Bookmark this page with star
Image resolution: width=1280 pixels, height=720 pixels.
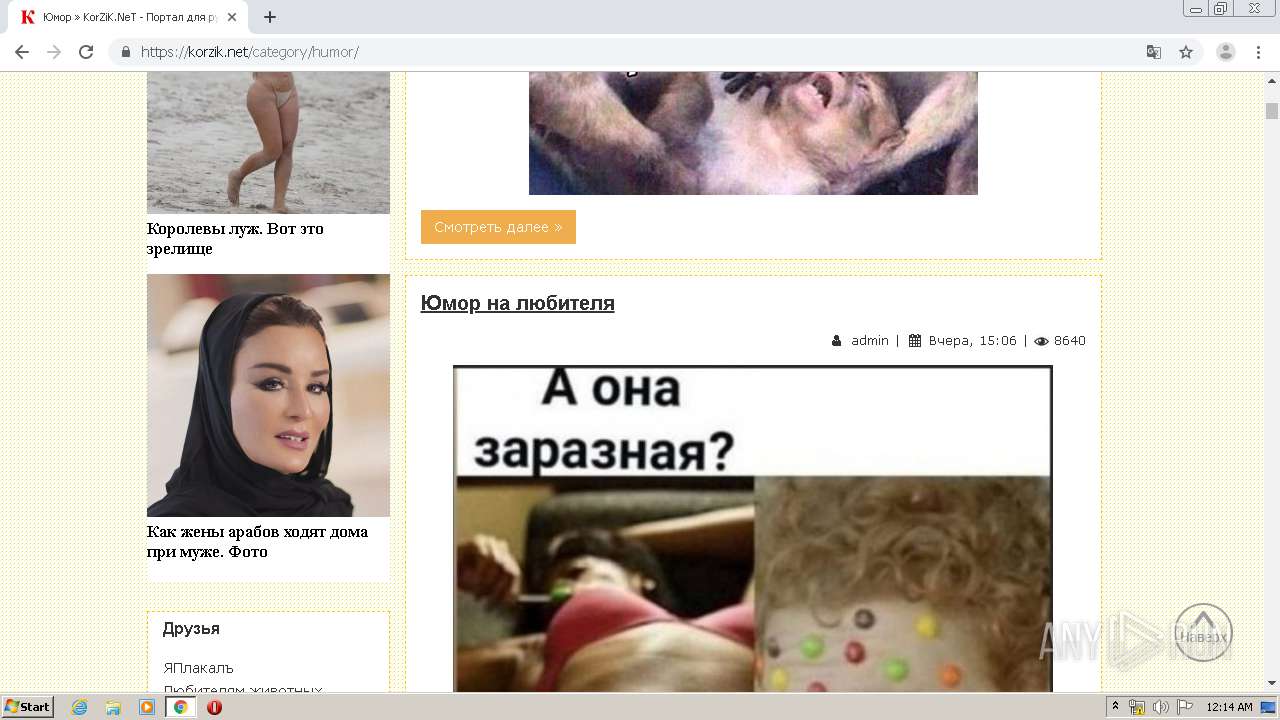click(x=1186, y=52)
